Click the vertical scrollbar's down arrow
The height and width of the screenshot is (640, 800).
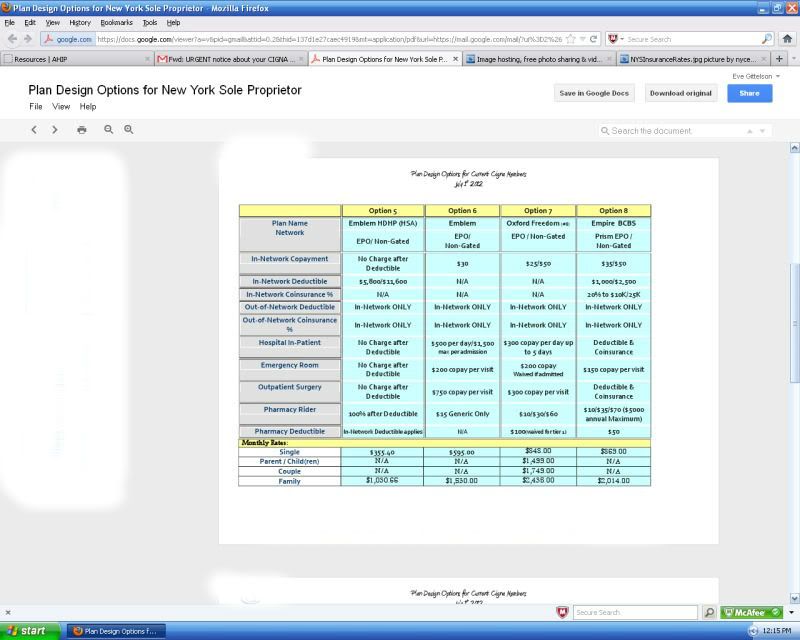point(794,598)
